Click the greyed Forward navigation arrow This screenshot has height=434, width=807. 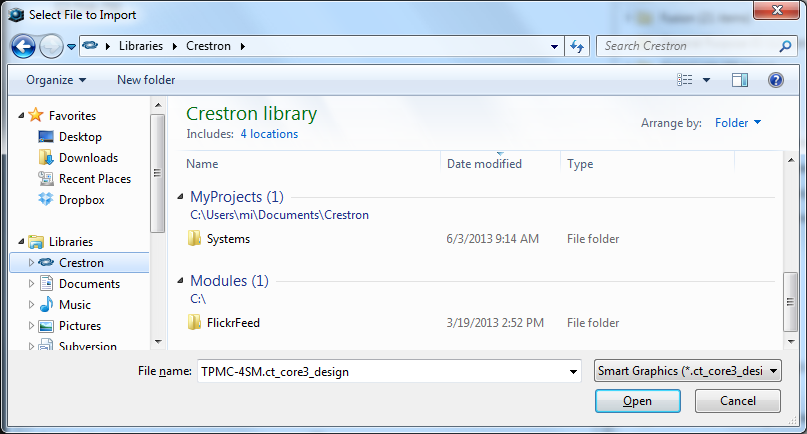pyautogui.click(x=51, y=46)
